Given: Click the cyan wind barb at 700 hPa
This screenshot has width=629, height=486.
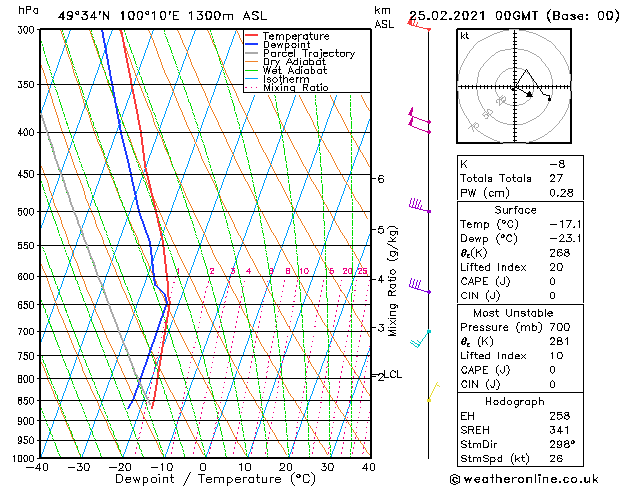Looking at the screenshot, I should (420, 339).
